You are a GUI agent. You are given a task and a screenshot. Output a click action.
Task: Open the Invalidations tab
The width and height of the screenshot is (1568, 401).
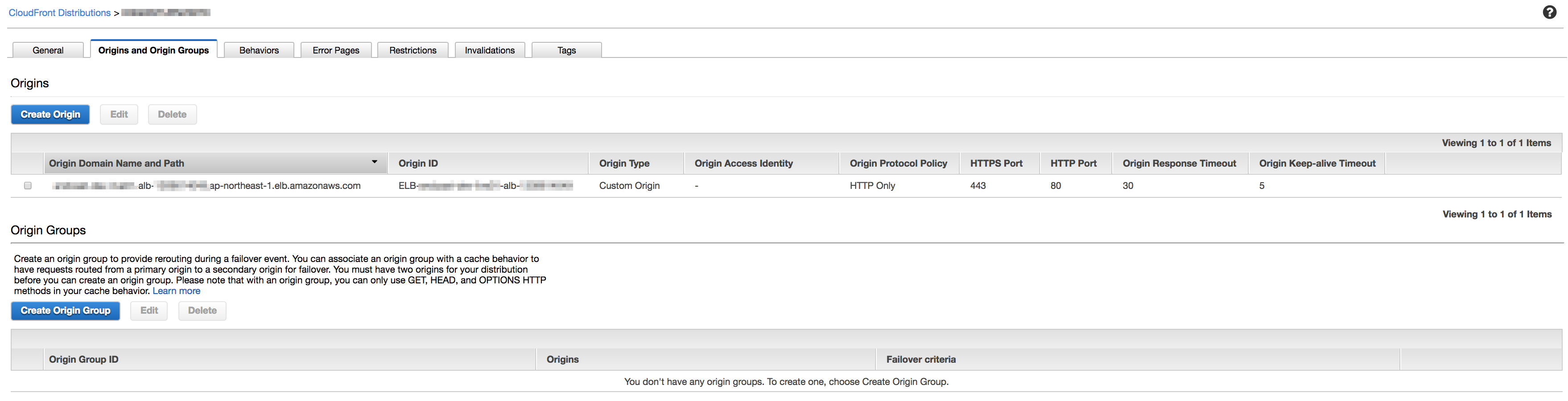pos(489,50)
